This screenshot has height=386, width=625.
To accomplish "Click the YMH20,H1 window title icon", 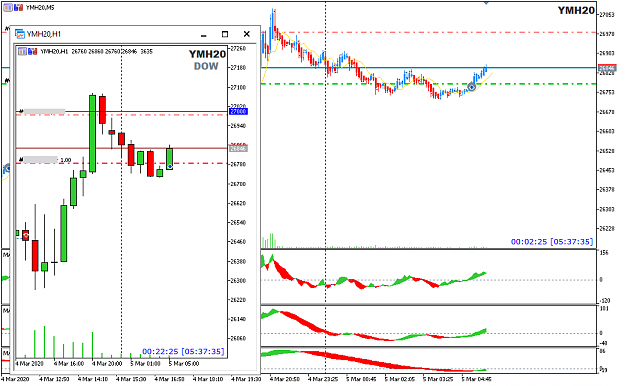I will (20, 34).
